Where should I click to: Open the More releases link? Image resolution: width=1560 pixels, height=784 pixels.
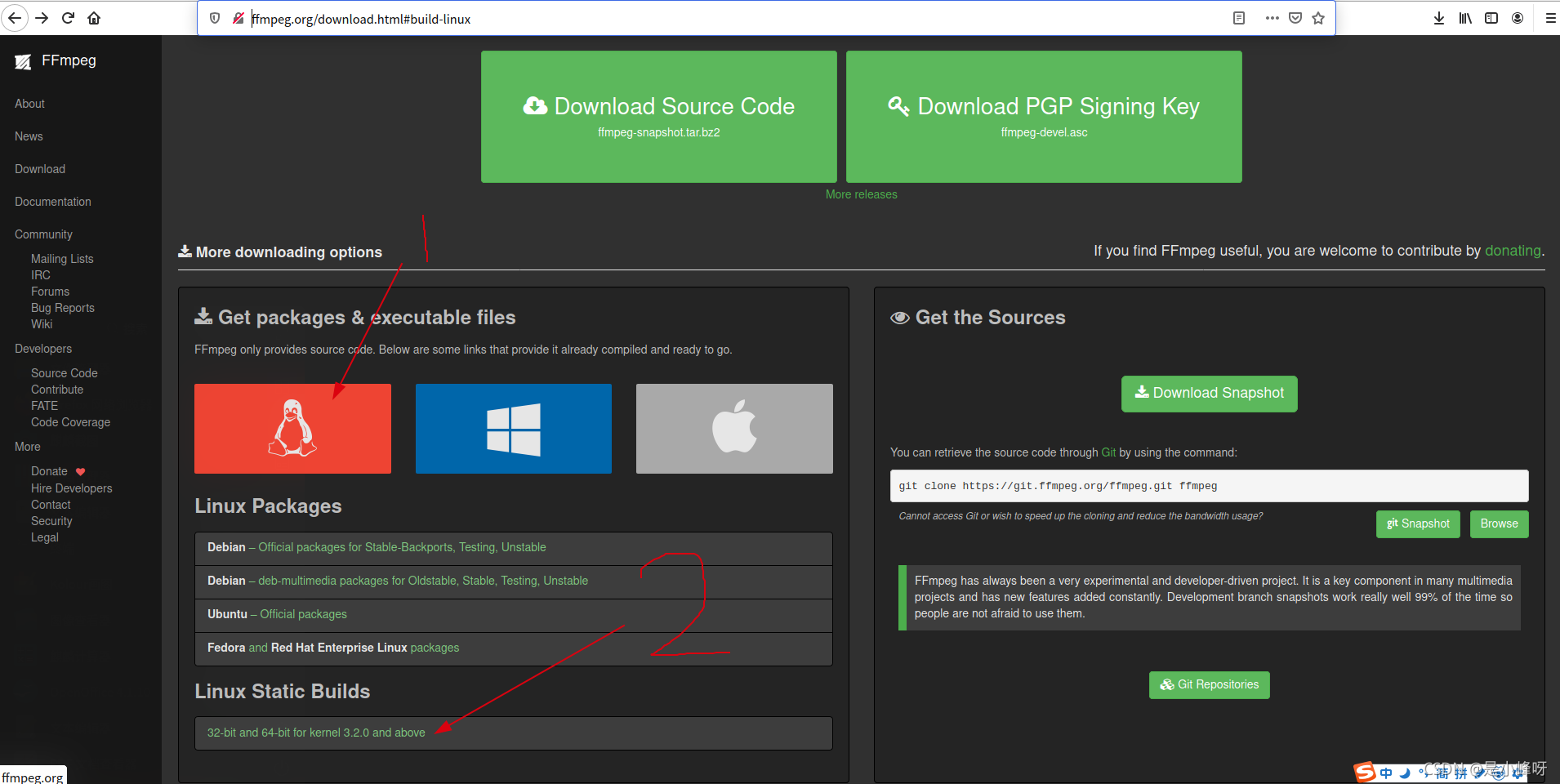(861, 194)
